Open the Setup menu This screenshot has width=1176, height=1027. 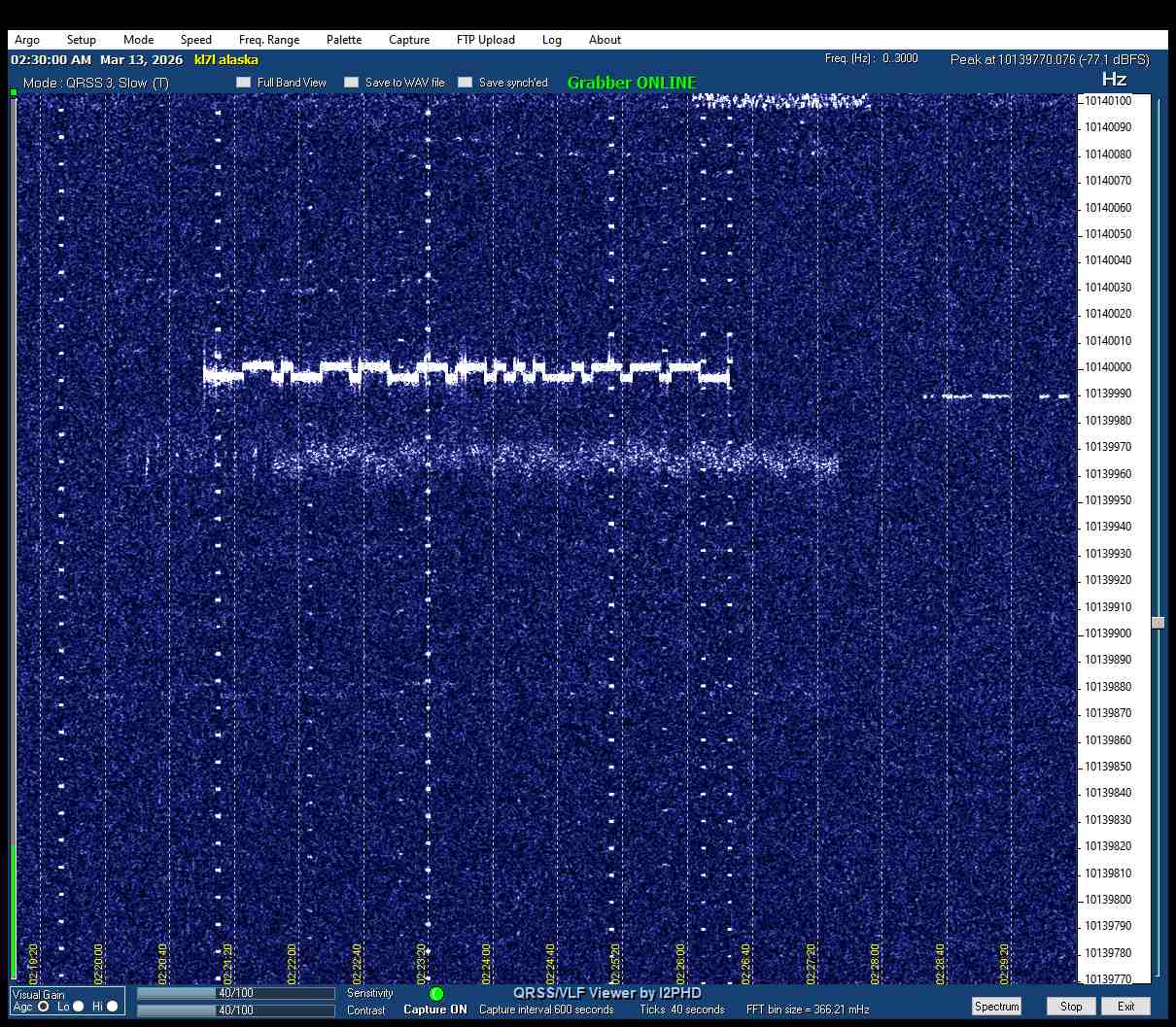[82, 40]
